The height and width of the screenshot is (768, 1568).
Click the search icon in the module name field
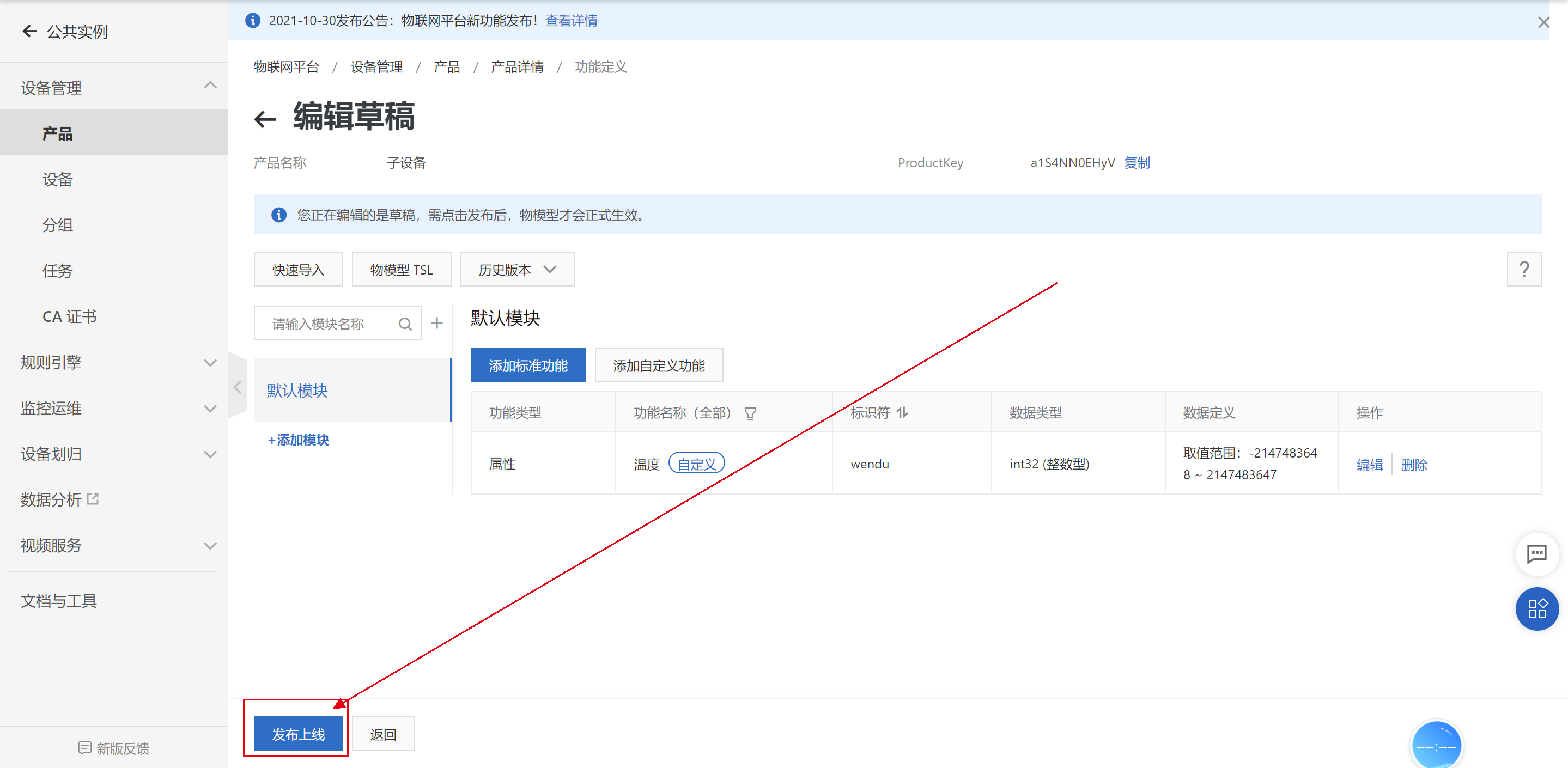pyautogui.click(x=405, y=324)
